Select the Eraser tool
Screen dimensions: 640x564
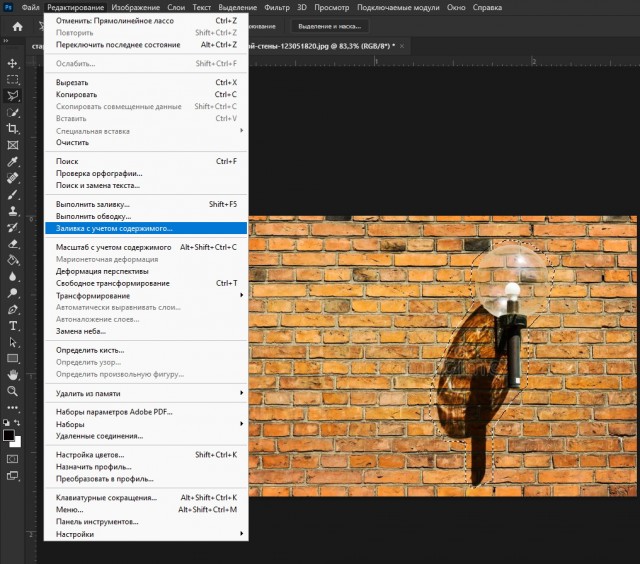(x=13, y=243)
